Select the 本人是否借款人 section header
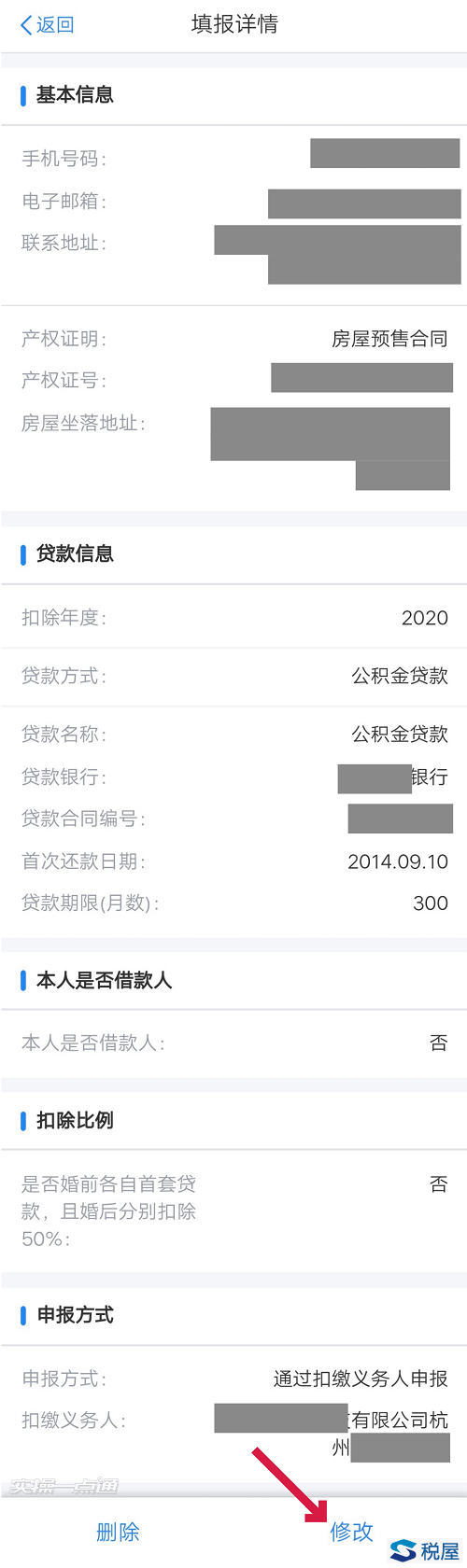Screen dimensions: 467x1568 (x=104, y=980)
